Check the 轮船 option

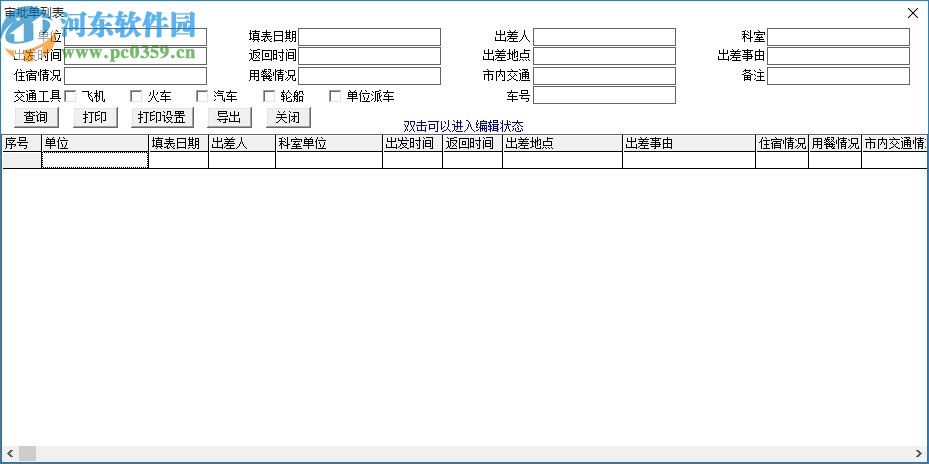[x=269, y=96]
